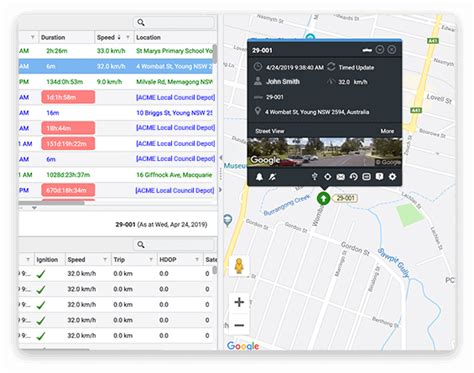Zoom in the map with plus button
This screenshot has height=373, width=474.
tap(239, 302)
